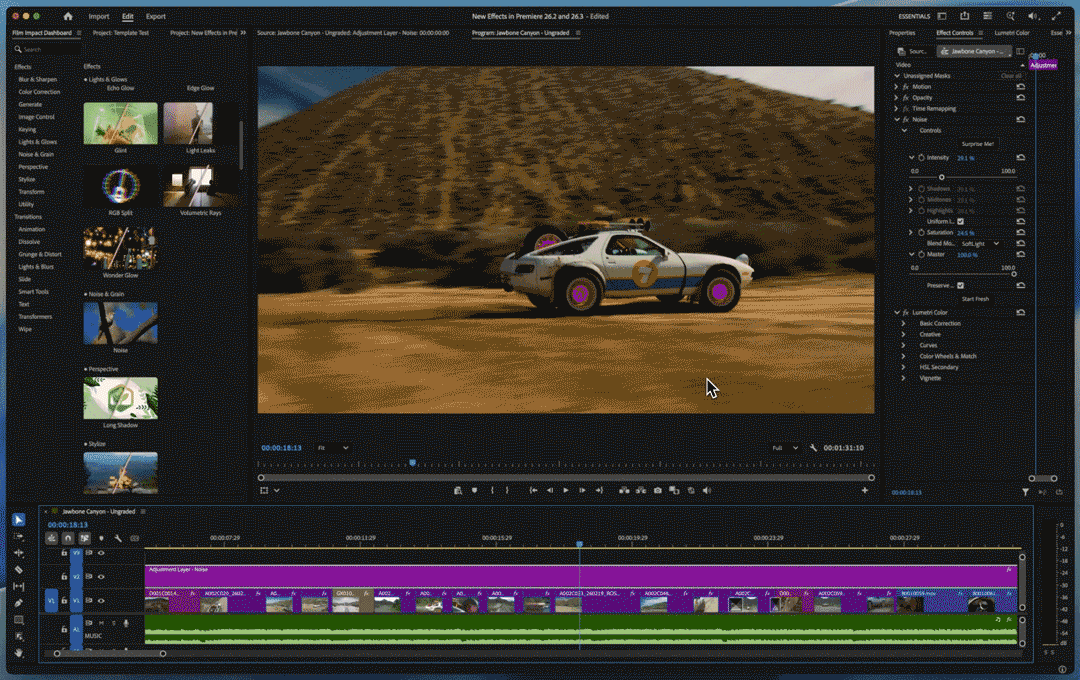Screen dimensions: 1080x680
Task: Select Noise & Grain effects category
Action: (36, 154)
